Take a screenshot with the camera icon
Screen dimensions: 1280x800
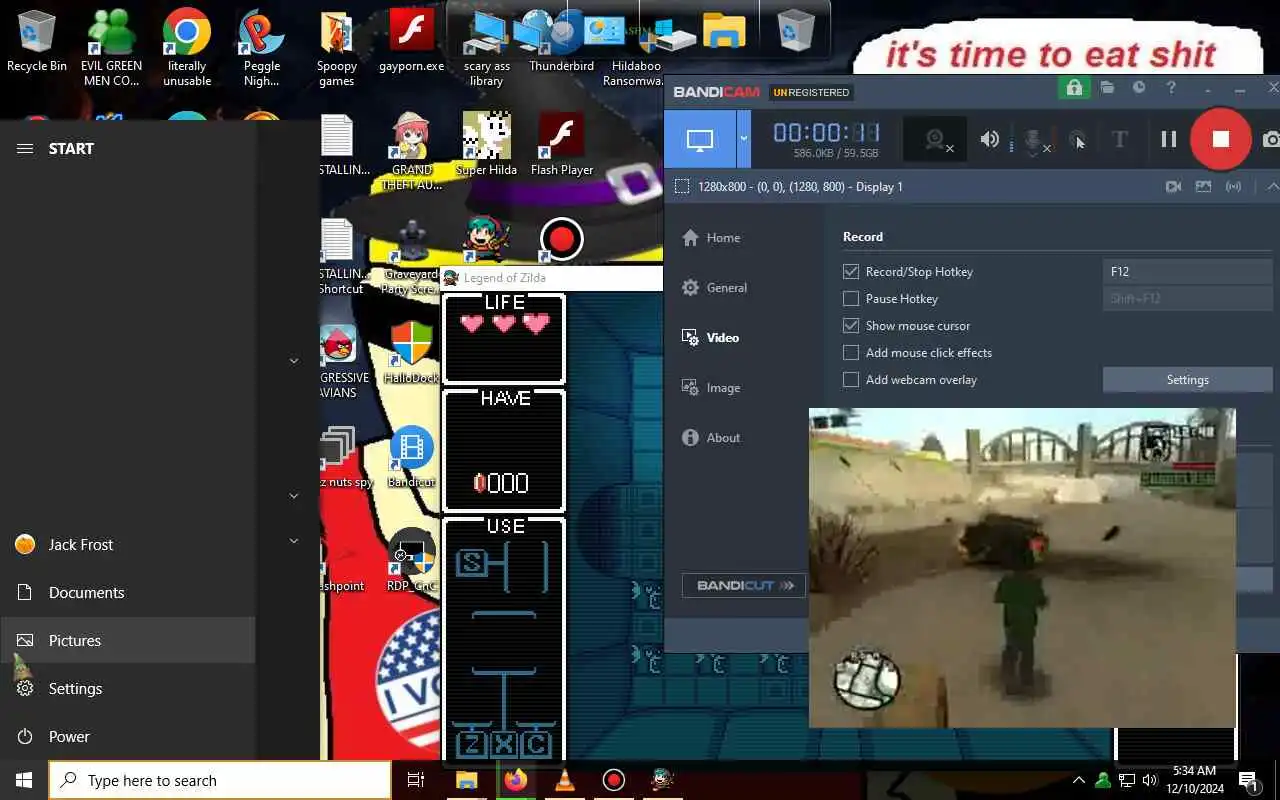[x=1271, y=139]
